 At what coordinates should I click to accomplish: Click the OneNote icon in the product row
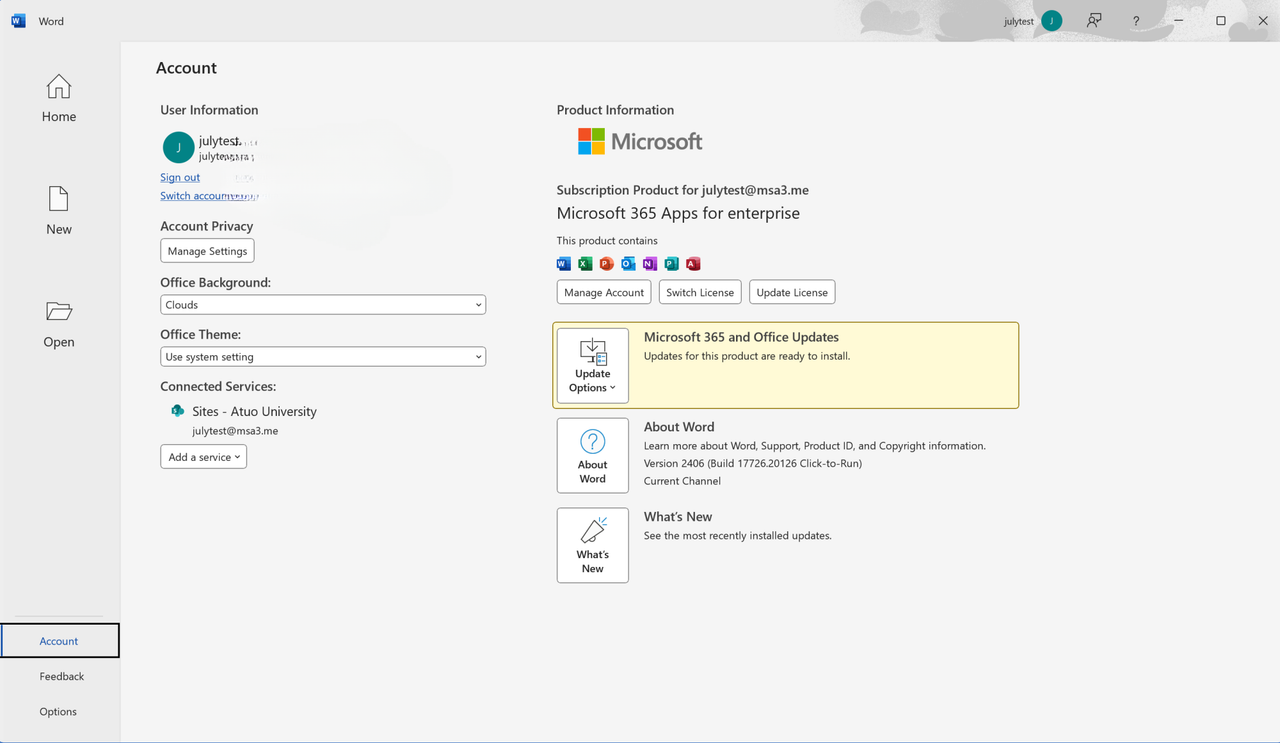click(x=649, y=263)
